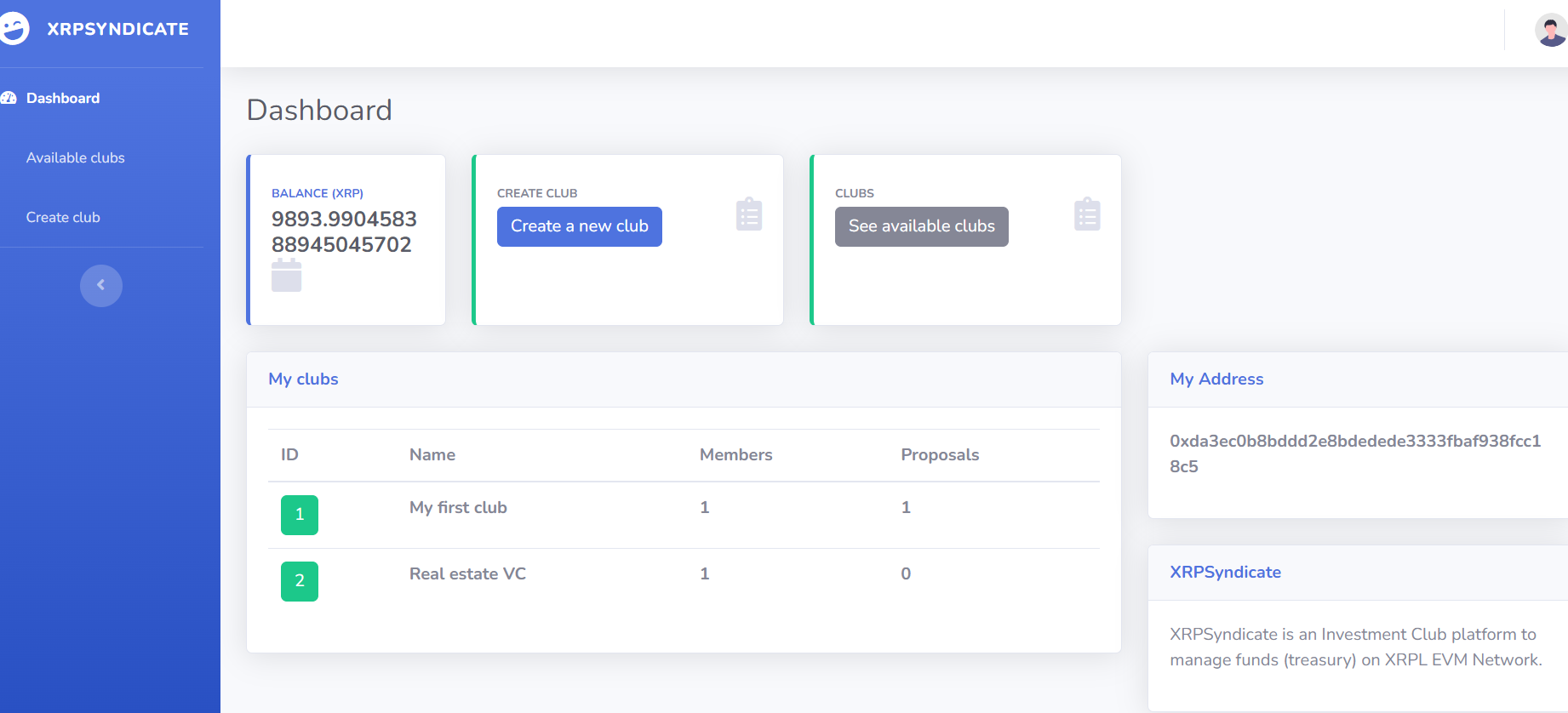Click the Members column header
Screen dimensions: 1568x713
tap(735, 454)
